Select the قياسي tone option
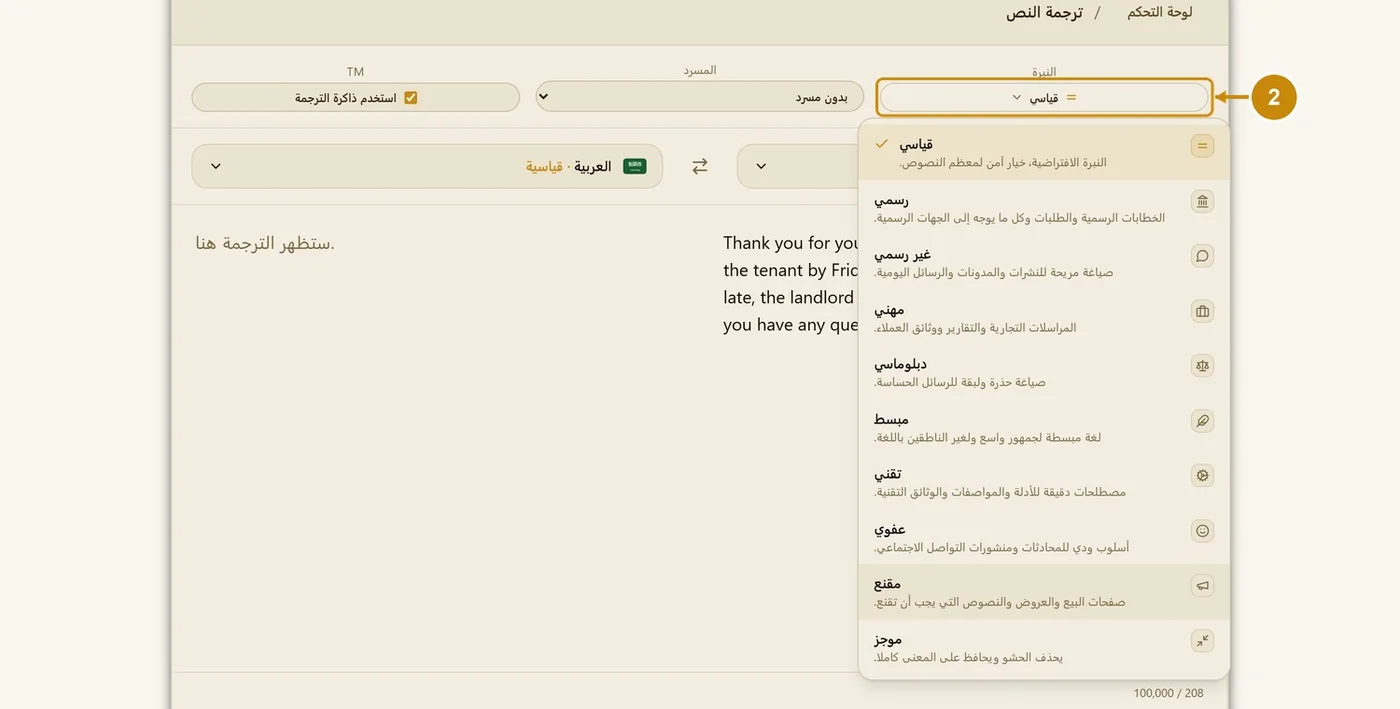 pyautogui.click(x=1044, y=152)
